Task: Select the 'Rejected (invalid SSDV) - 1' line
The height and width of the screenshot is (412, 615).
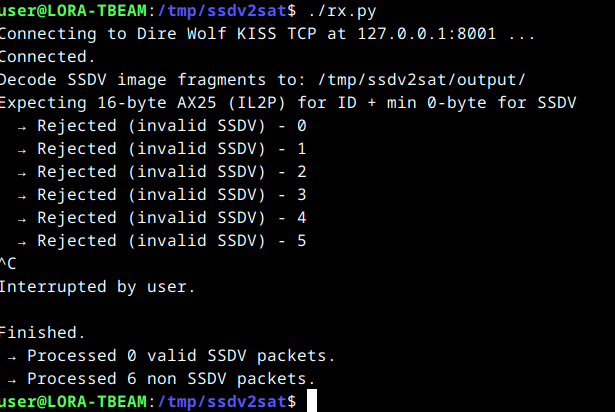Action: pyautogui.click(x=170, y=149)
